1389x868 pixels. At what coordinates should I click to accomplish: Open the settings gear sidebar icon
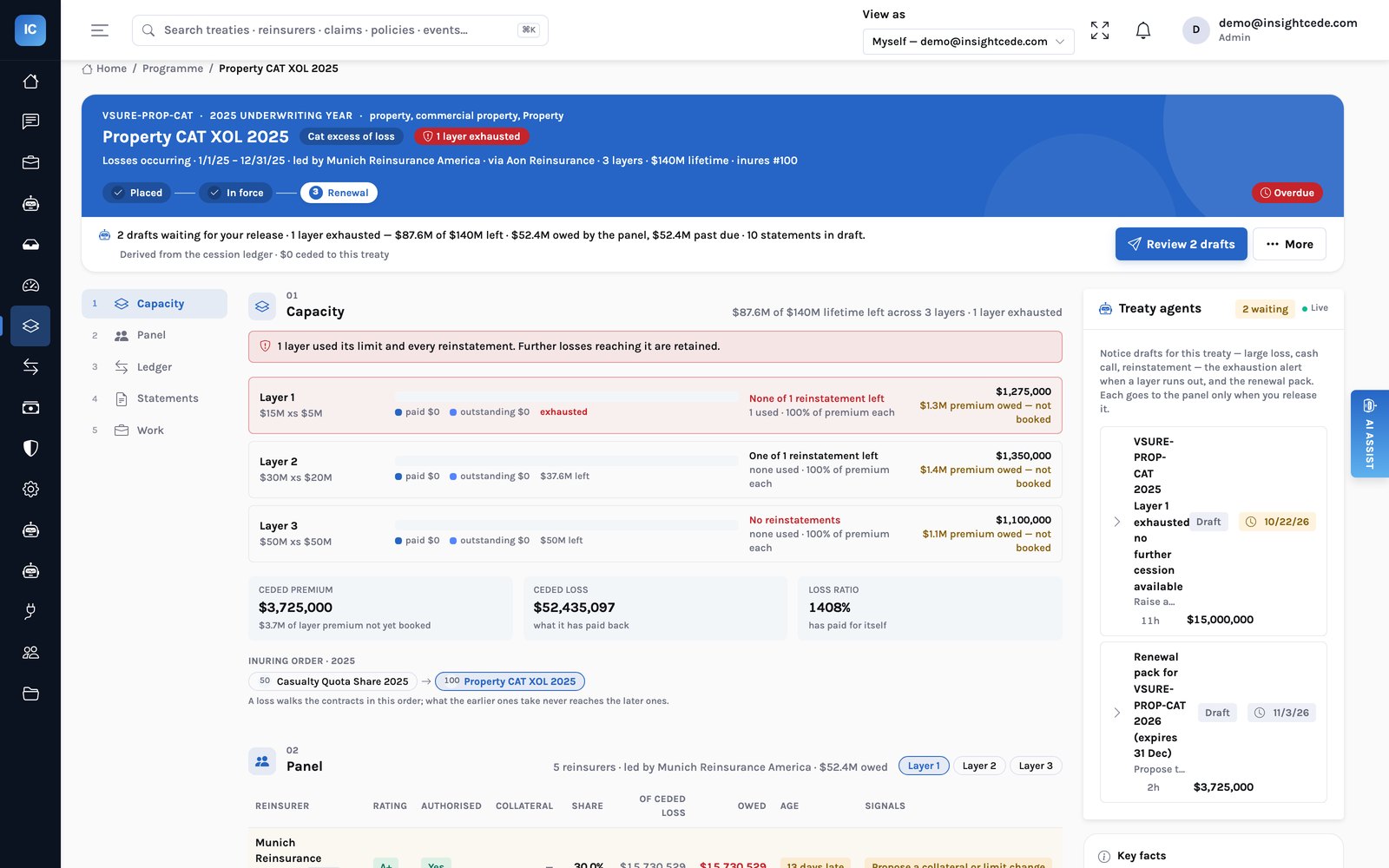30,489
